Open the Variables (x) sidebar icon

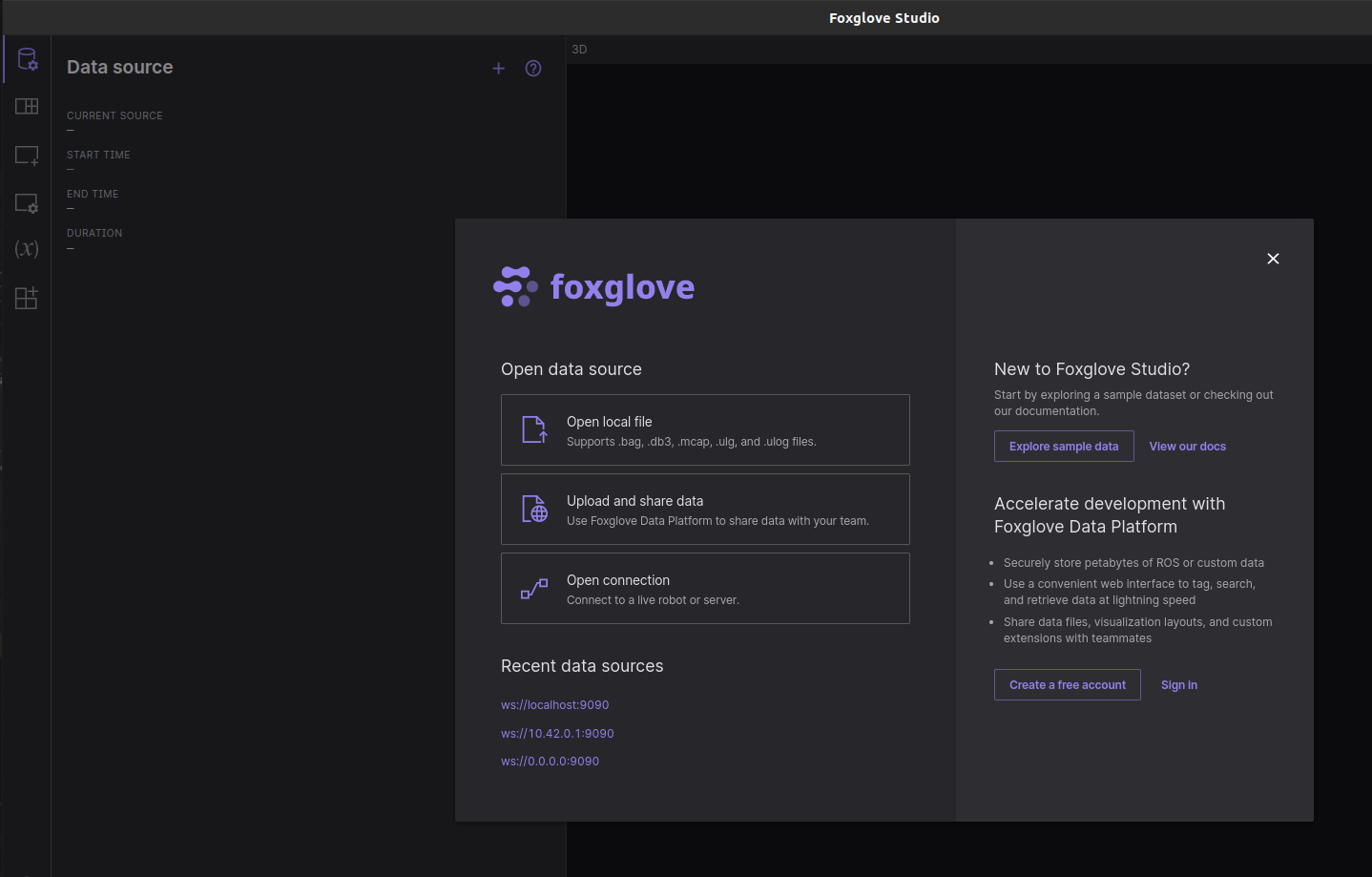27,249
